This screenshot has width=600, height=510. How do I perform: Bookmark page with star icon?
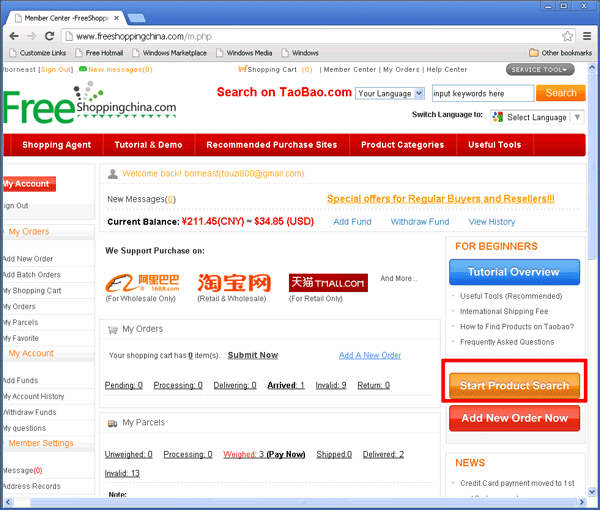pos(567,37)
